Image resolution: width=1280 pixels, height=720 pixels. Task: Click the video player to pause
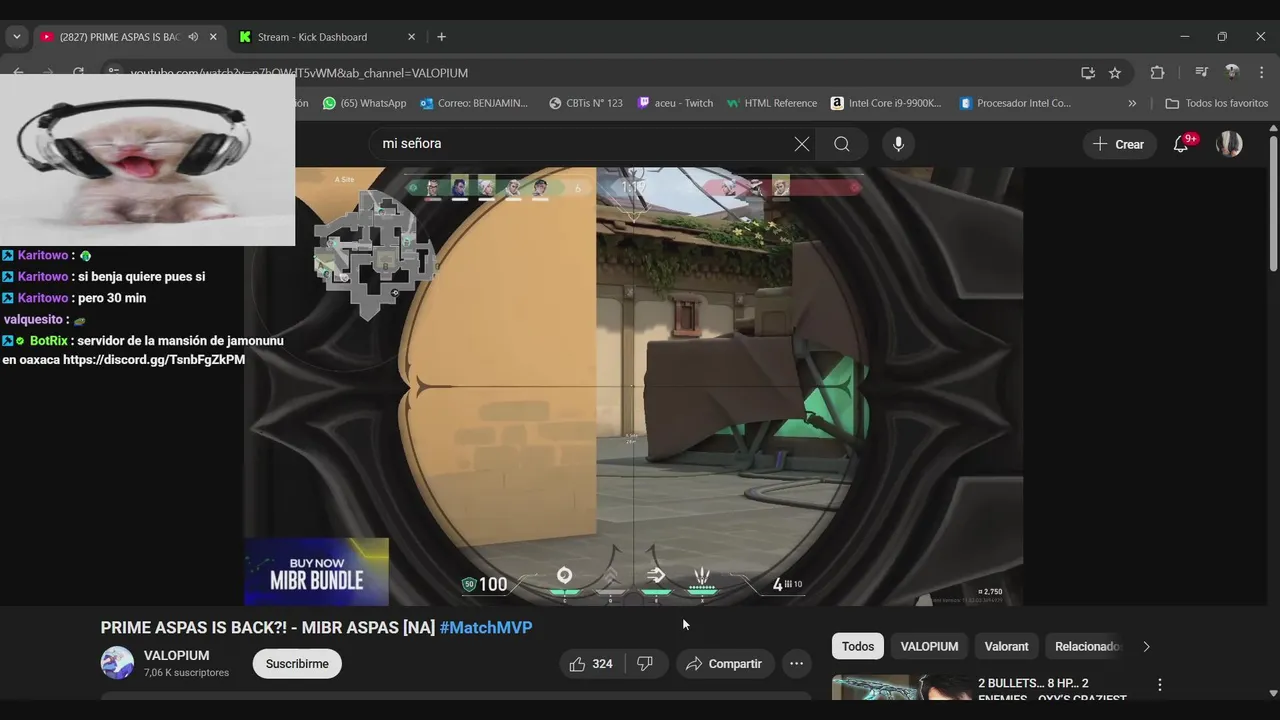point(633,386)
